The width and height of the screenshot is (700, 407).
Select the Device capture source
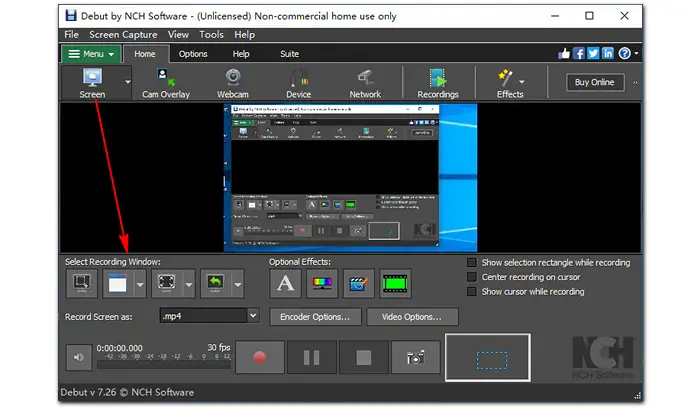[x=298, y=83]
